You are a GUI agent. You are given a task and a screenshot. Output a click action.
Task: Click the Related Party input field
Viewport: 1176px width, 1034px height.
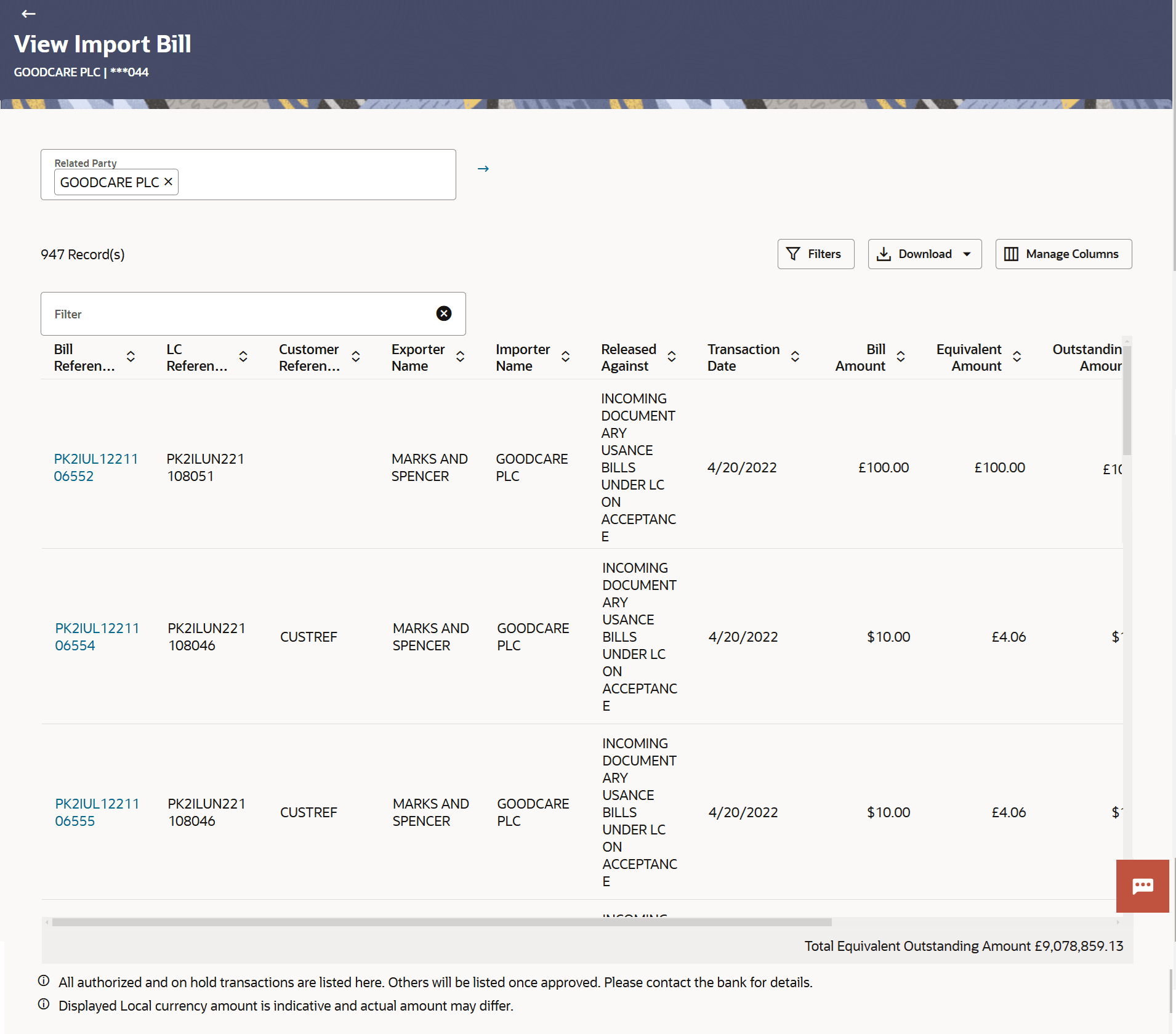248,174
